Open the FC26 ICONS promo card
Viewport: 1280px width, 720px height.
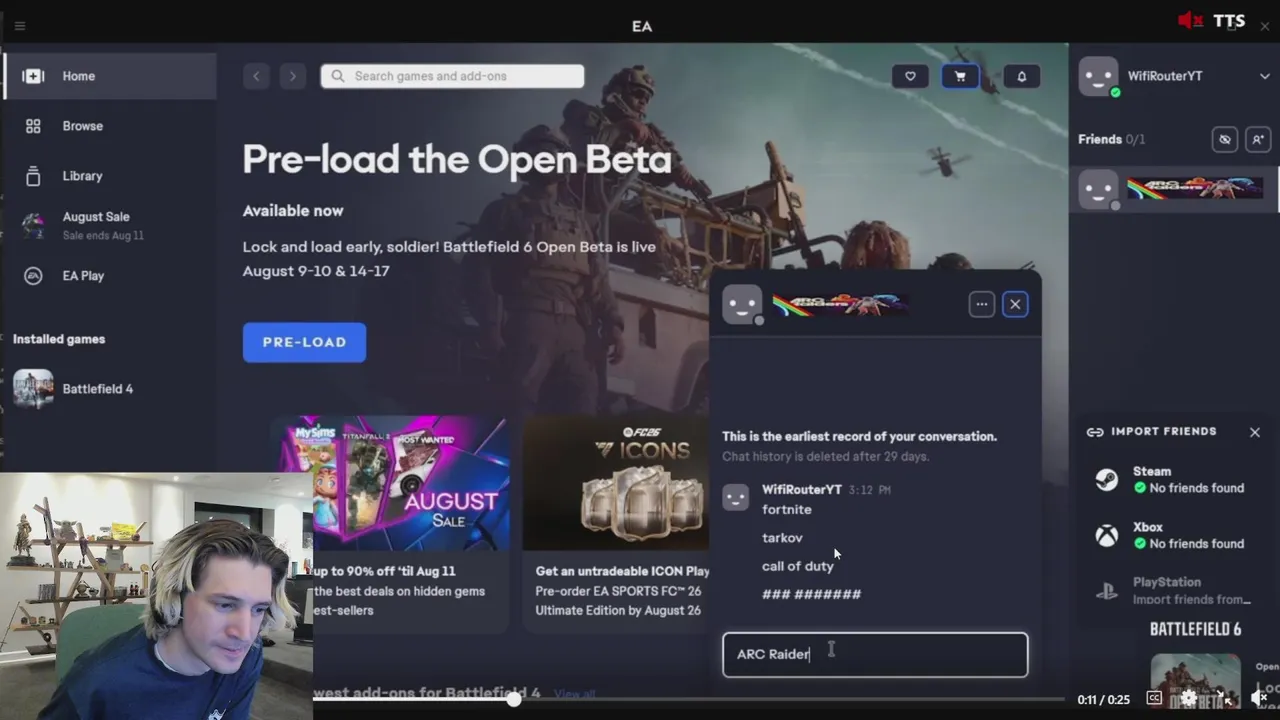615,483
